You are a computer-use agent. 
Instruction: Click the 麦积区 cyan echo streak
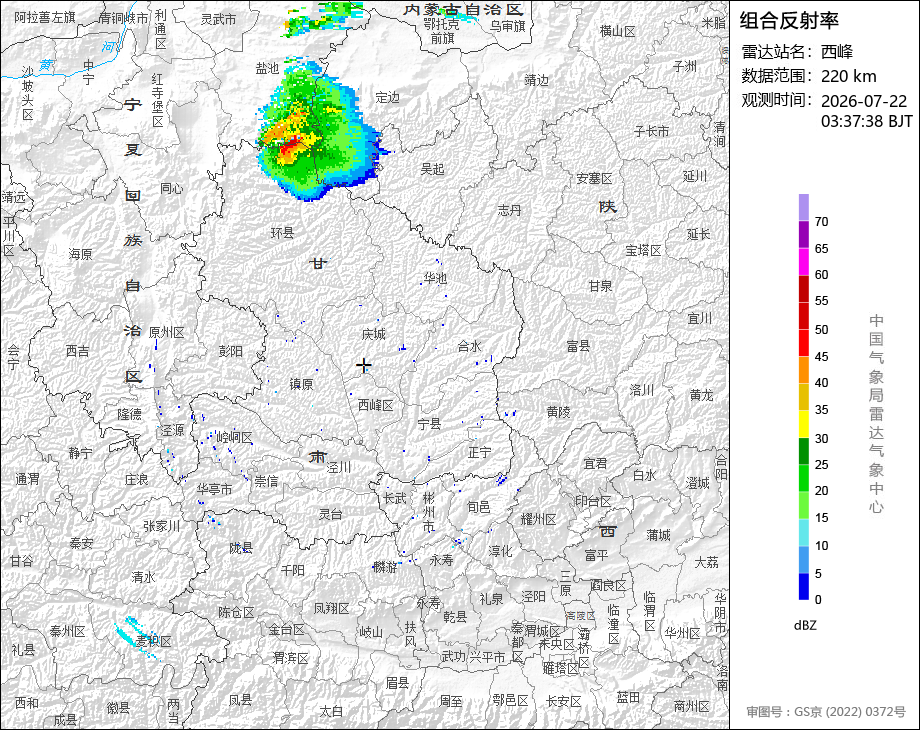pyautogui.click(x=137, y=638)
